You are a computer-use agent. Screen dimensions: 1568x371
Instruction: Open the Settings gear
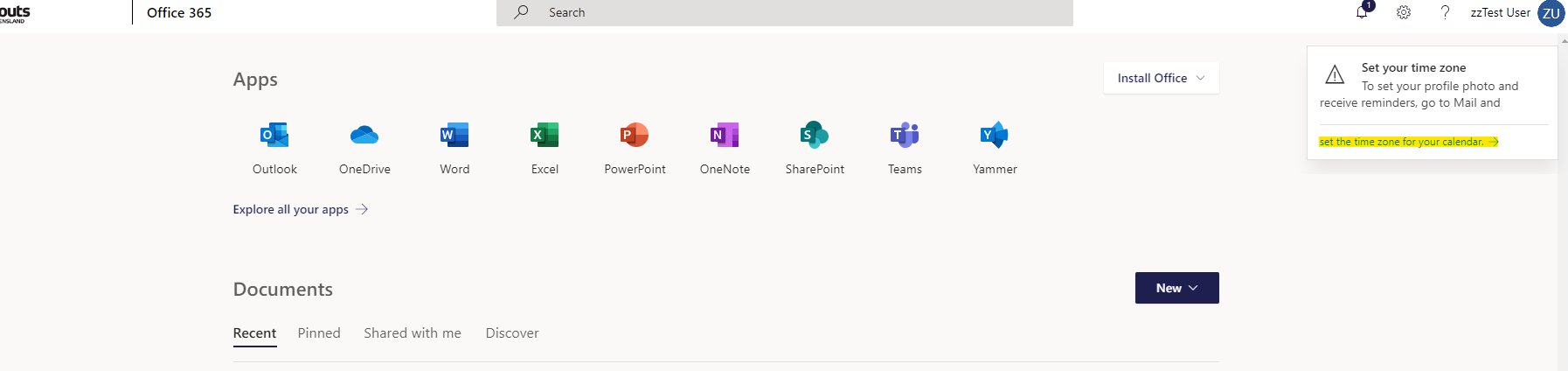(1404, 12)
